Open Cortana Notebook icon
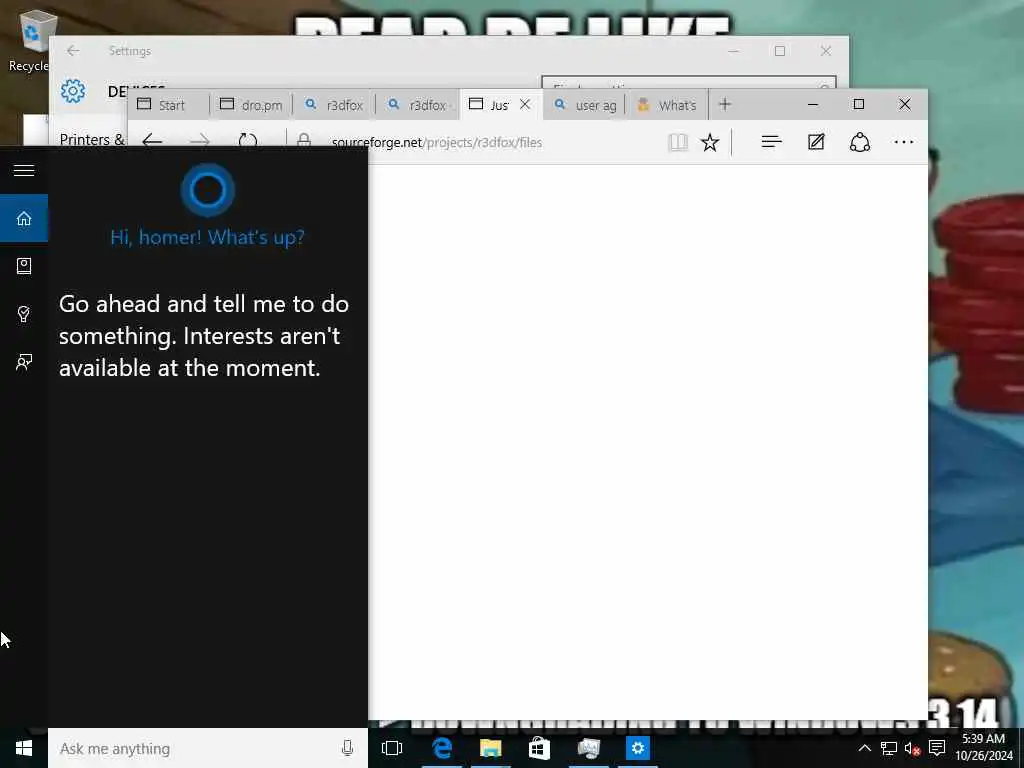 (24, 266)
